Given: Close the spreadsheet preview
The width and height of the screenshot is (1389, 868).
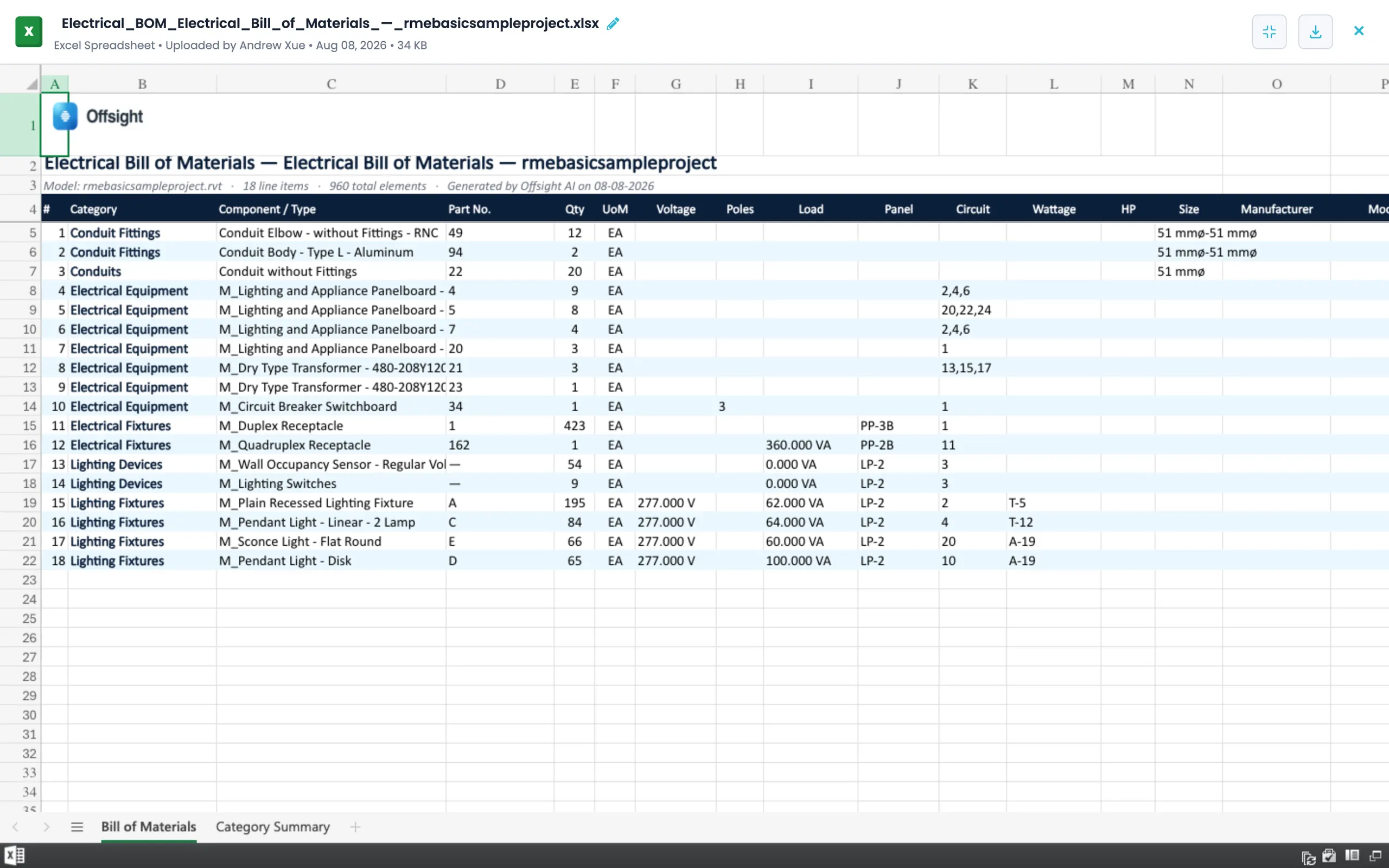Looking at the screenshot, I should pos(1359,31).
